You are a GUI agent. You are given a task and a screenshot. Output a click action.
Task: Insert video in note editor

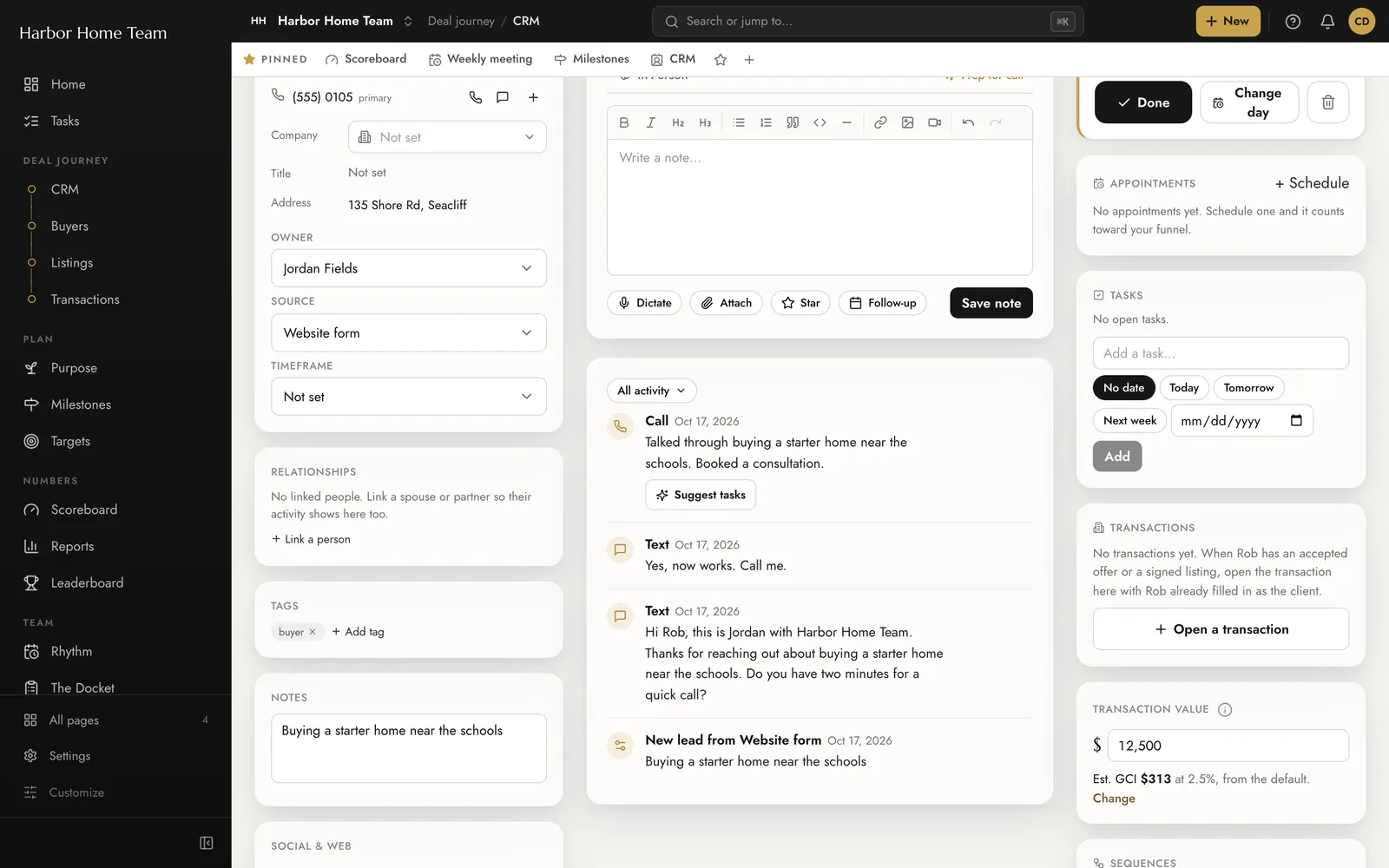click(934, 122)
